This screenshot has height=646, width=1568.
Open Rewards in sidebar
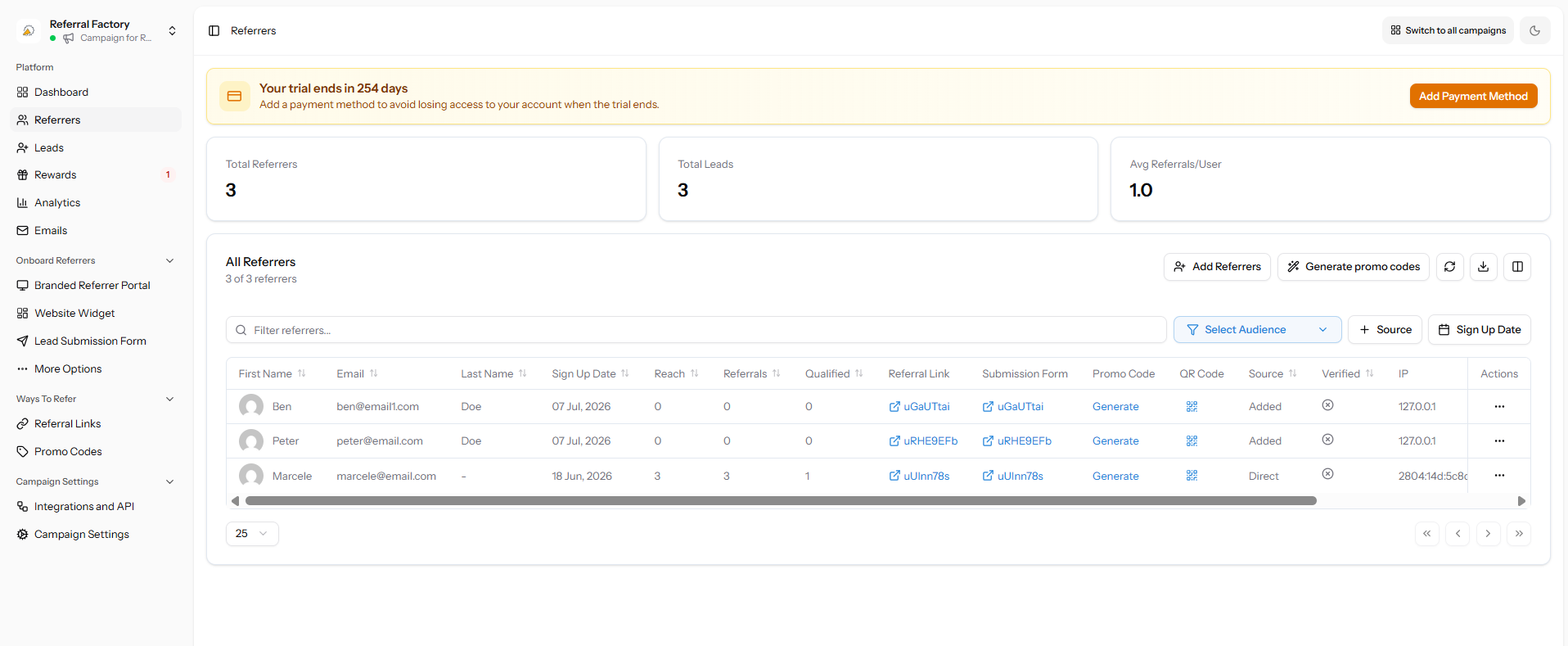click(96, 175)
